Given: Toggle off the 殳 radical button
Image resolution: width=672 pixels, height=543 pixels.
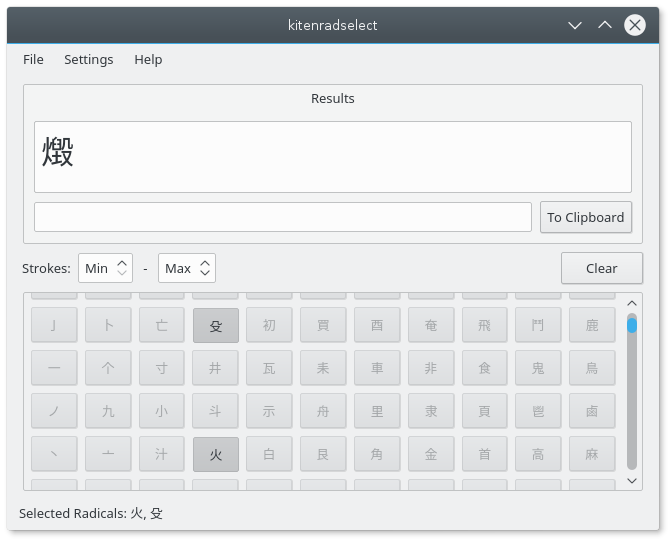Looking at the screenshot, I should coord(215,325).
